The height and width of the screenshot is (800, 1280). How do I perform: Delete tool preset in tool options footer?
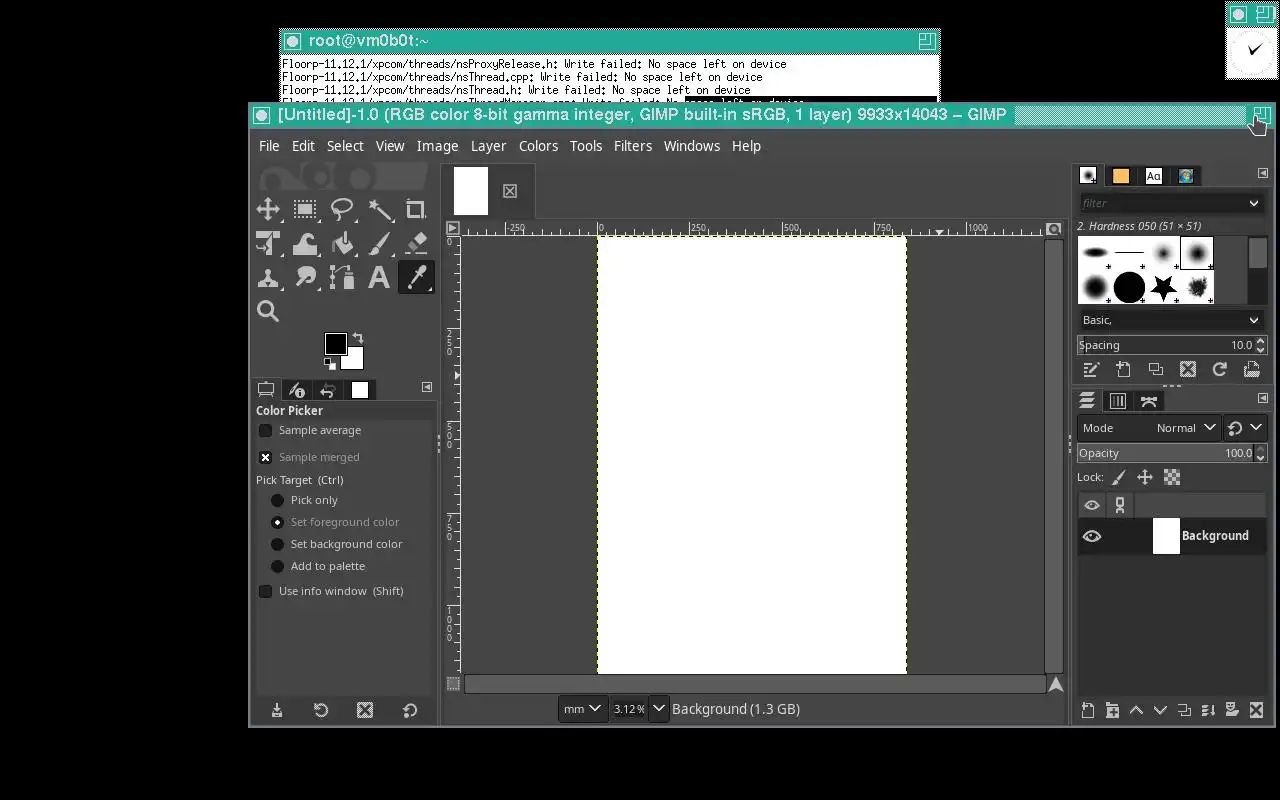365,710
